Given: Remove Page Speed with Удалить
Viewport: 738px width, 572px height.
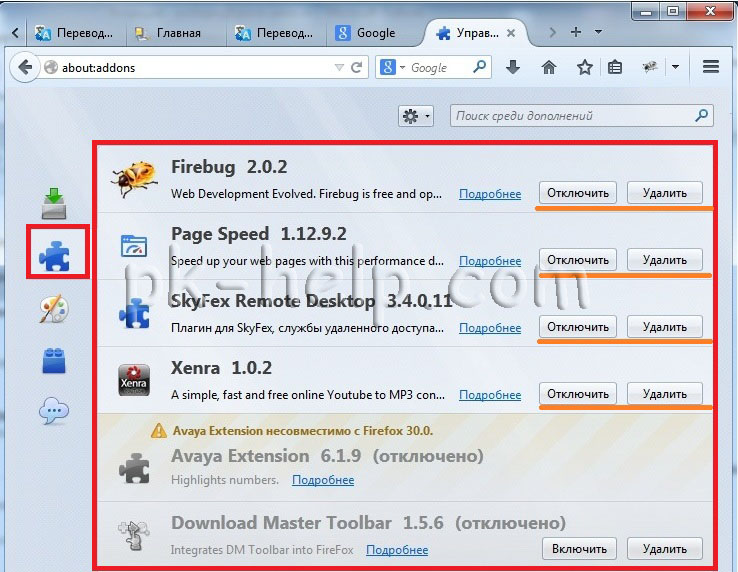Looking at the screenshot, I should coord(665,260).
